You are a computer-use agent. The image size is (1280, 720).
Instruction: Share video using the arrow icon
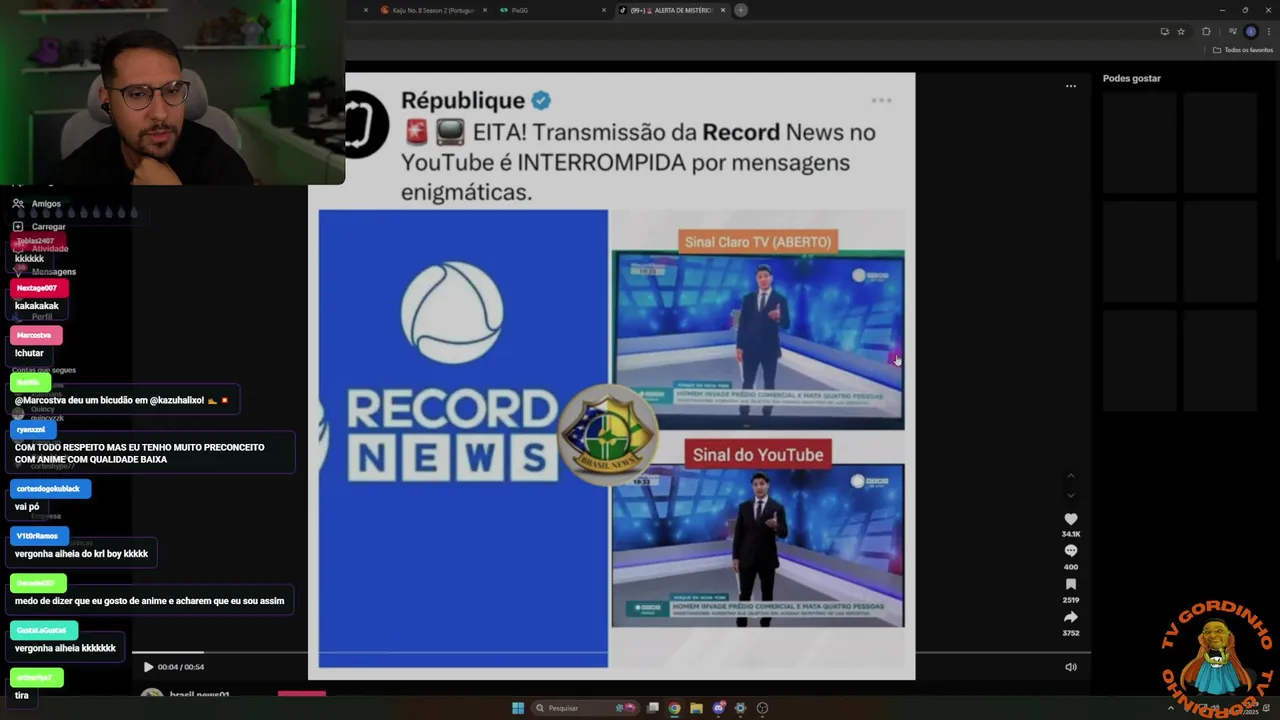1070,617
